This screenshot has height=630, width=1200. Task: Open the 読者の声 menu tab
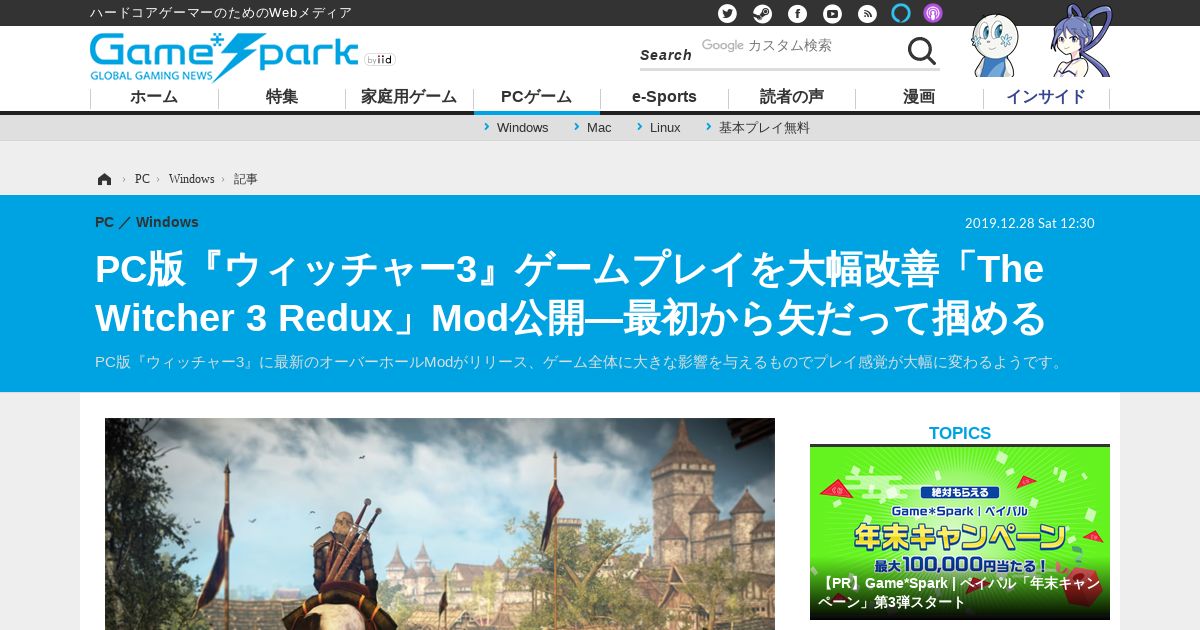pos(792,97)
